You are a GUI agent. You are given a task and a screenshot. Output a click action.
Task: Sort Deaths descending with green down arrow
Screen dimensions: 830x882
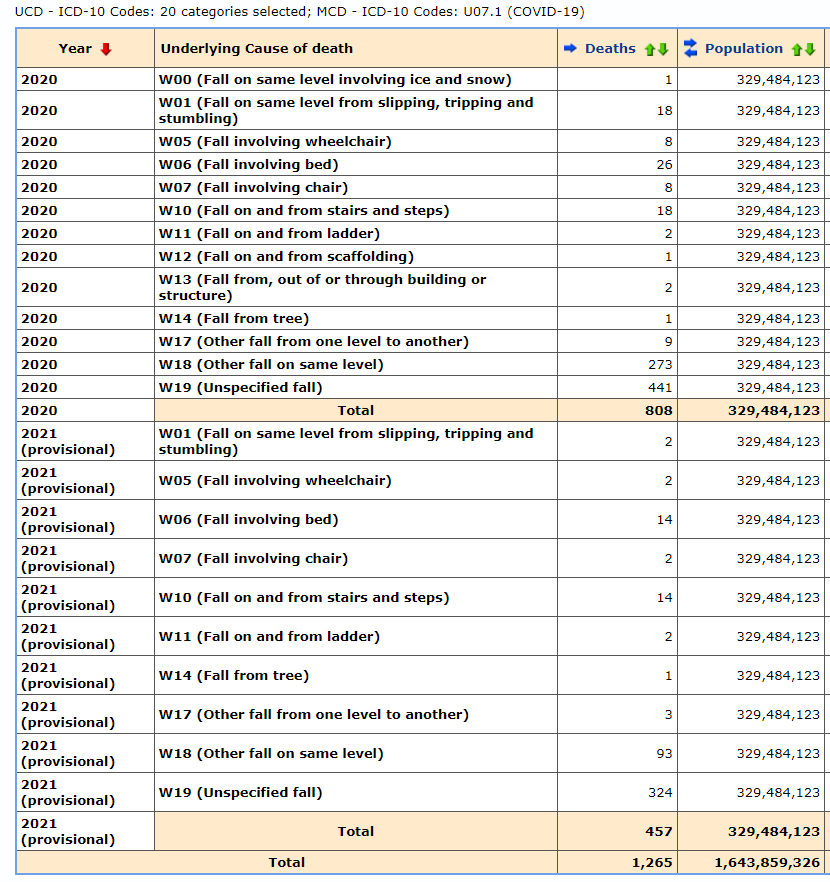click(663, 50)
